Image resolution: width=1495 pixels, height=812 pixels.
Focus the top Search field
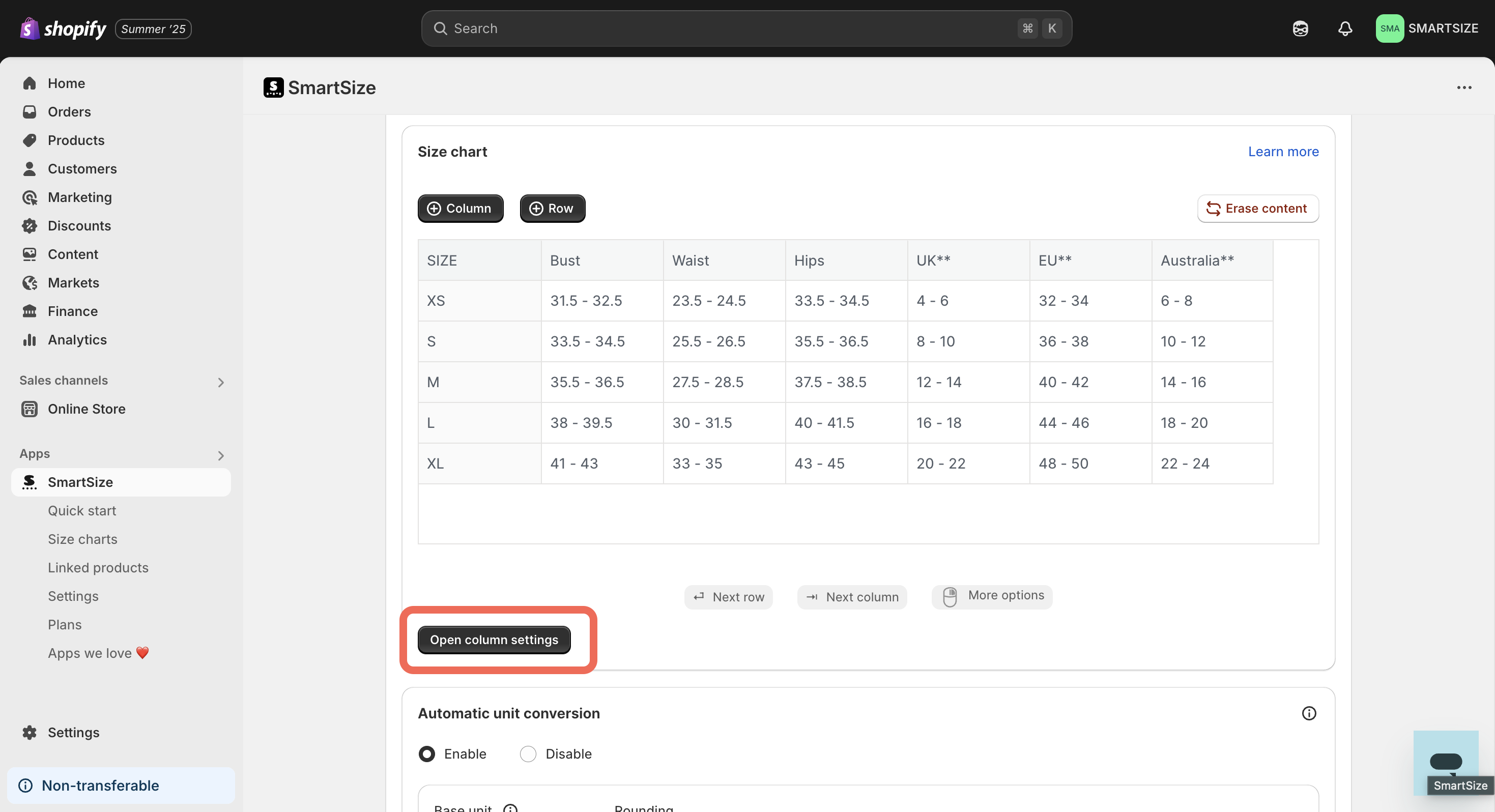tap(746, 28)
